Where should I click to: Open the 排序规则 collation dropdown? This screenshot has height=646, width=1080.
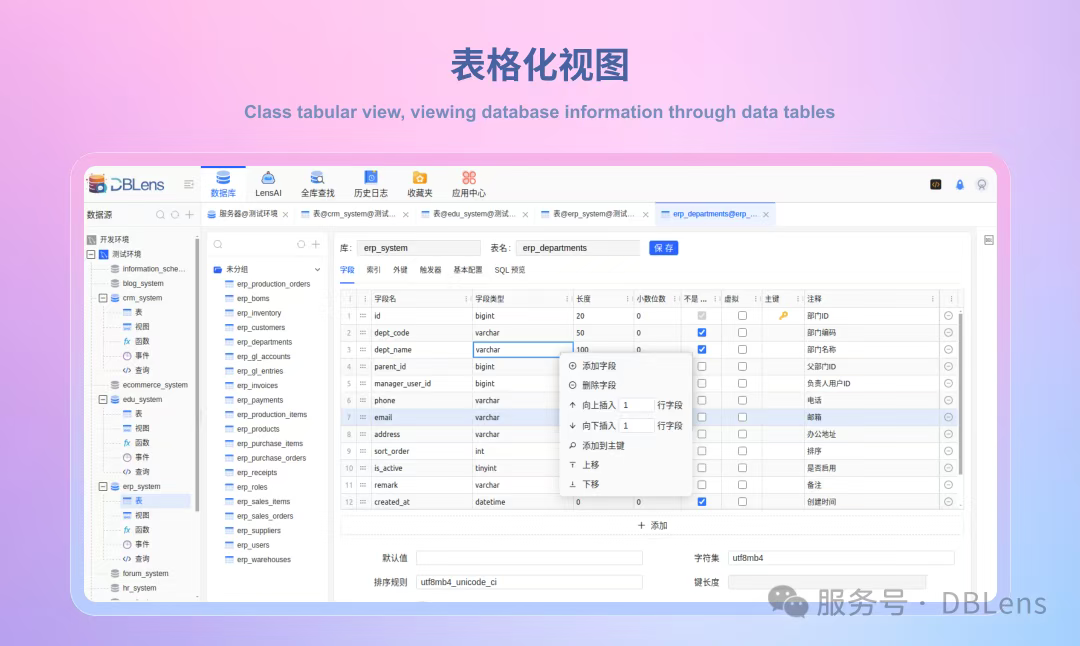[x=530, y=581]
